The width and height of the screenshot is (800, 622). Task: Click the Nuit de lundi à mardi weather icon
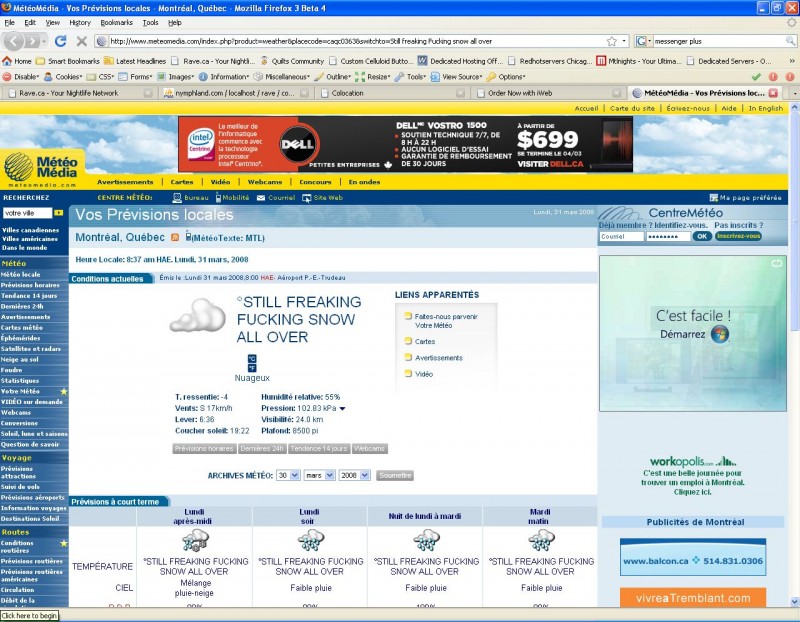click(x=426, y=540)
